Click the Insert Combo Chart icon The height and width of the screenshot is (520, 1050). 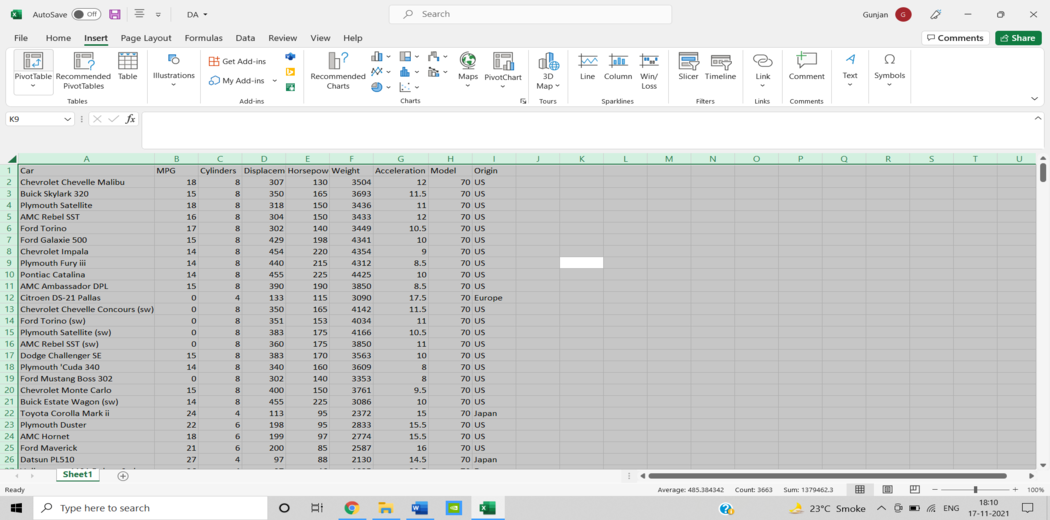(433, 72)
